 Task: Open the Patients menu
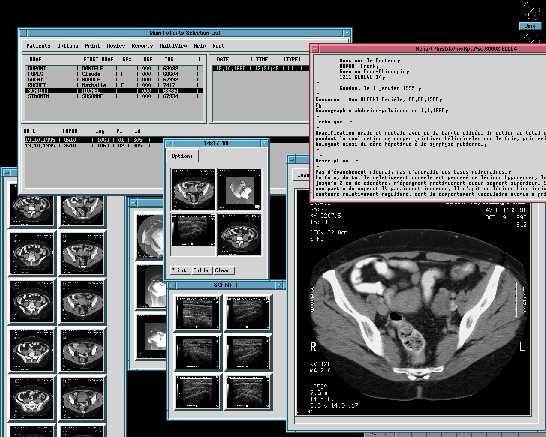coord(38,46)
